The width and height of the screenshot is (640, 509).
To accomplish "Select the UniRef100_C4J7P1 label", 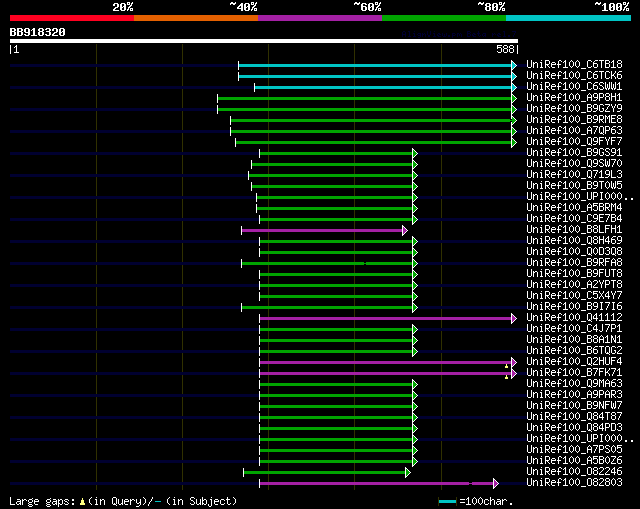I will click(x=574, y=329).
